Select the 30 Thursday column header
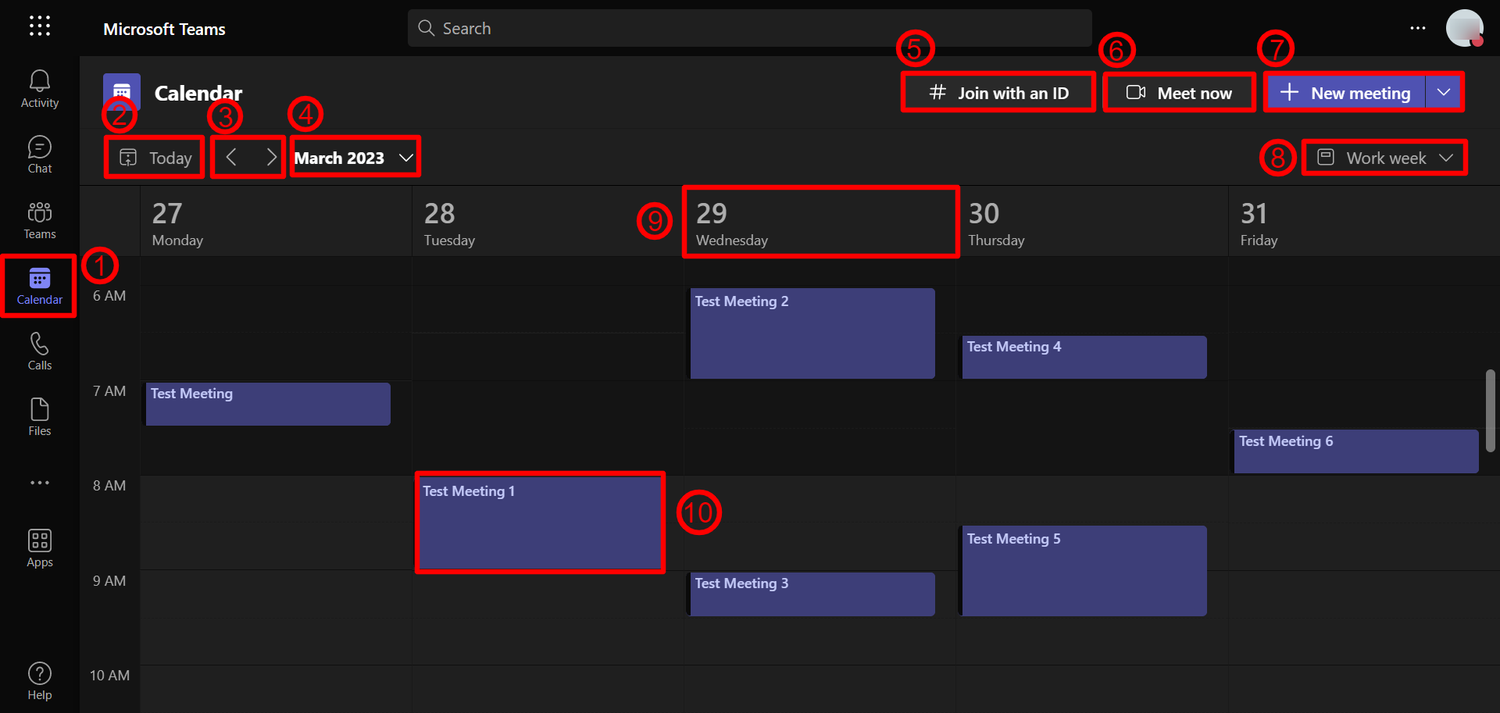 click(1092, 222)
